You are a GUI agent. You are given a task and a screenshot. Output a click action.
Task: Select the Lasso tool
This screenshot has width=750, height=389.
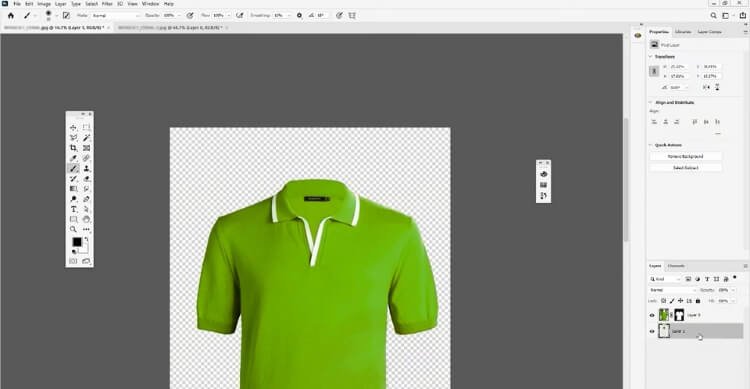[73, 138]
